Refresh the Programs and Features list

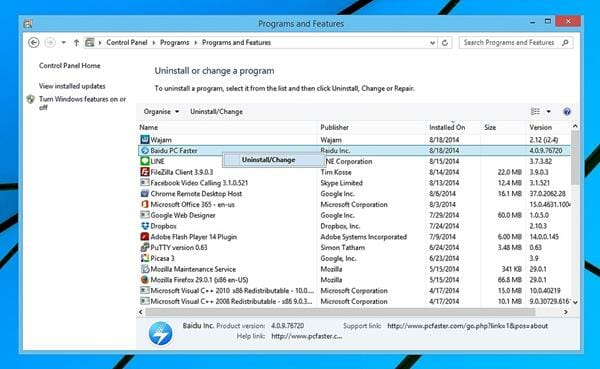(445, 43)
